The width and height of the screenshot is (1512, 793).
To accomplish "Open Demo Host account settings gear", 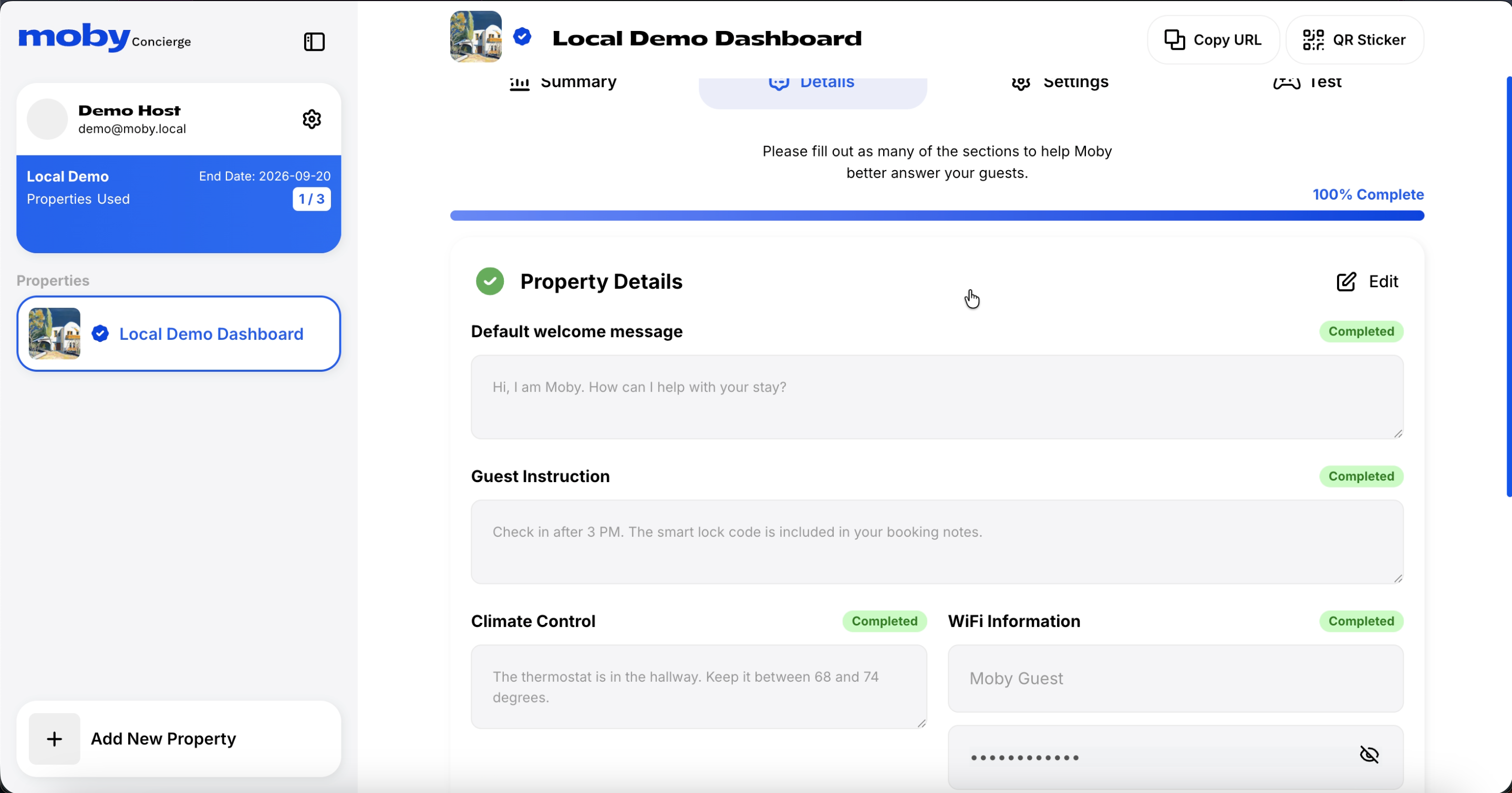I will point(312,119).
